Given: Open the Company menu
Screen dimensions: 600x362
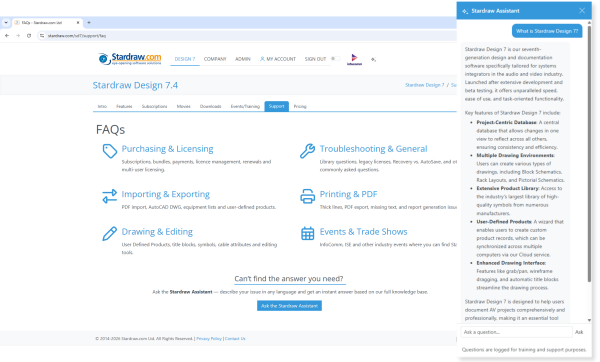Looking at the screenshot, I should 215,59.
